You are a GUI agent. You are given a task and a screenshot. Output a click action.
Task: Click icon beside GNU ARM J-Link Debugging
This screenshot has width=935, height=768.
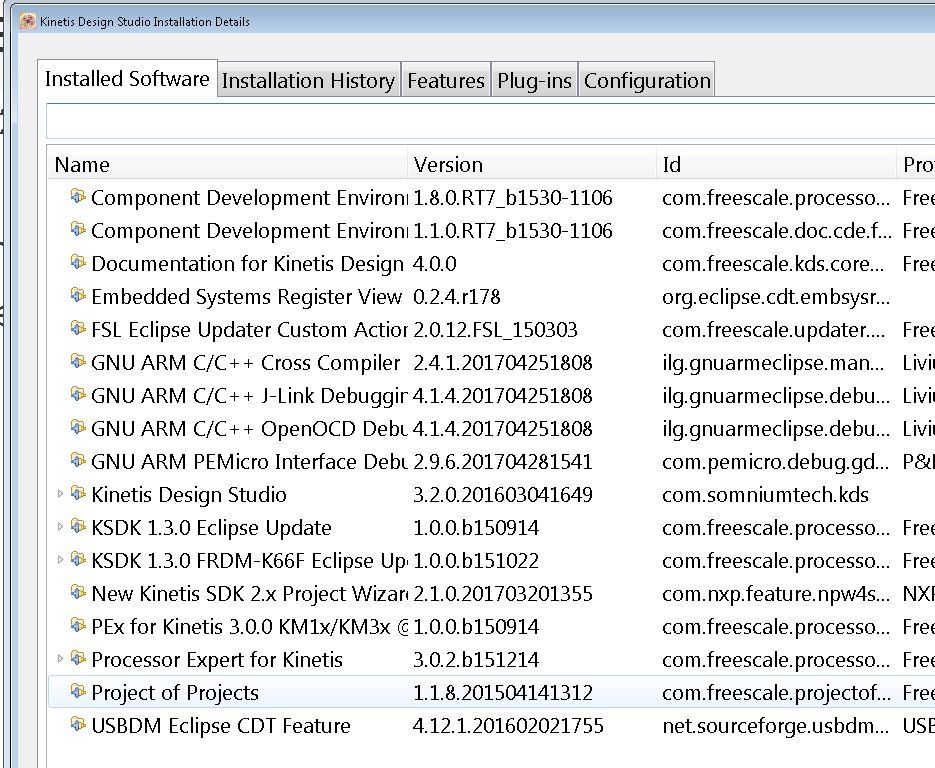click(x=78, y=394)
